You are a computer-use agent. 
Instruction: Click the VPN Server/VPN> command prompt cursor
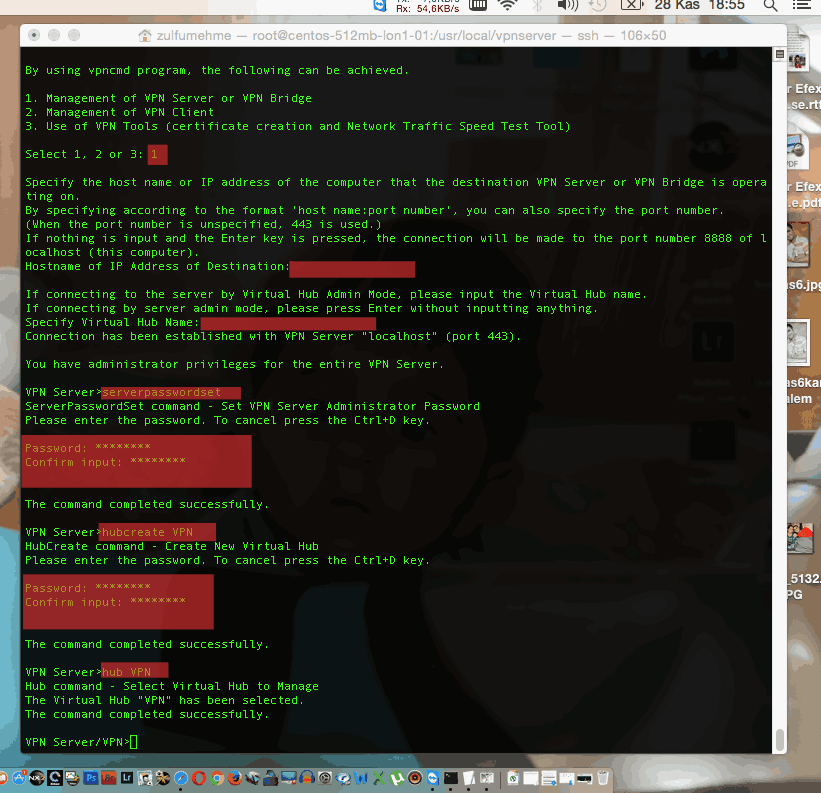pyautogui.click(x=134, y=741)
